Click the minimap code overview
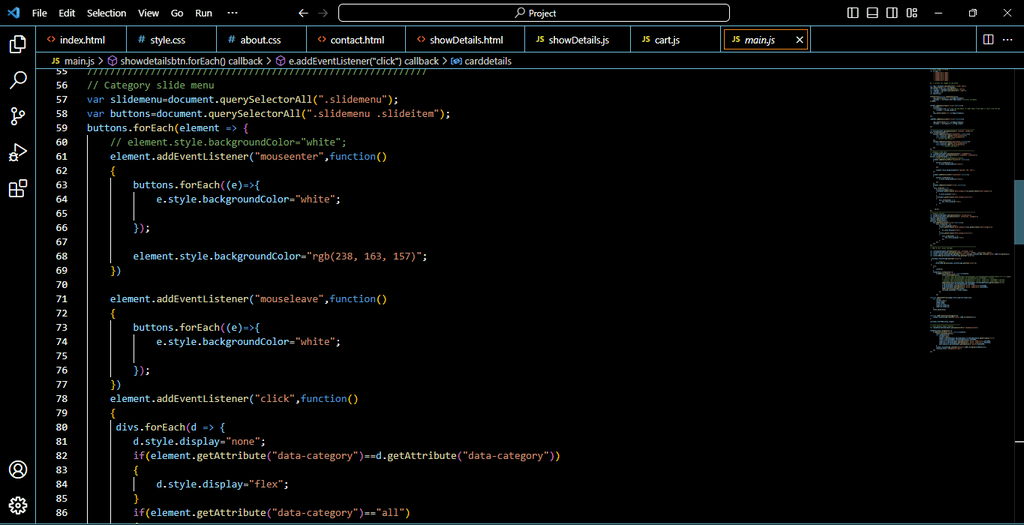The image size is (1024, 525). (x=970, y=209)
